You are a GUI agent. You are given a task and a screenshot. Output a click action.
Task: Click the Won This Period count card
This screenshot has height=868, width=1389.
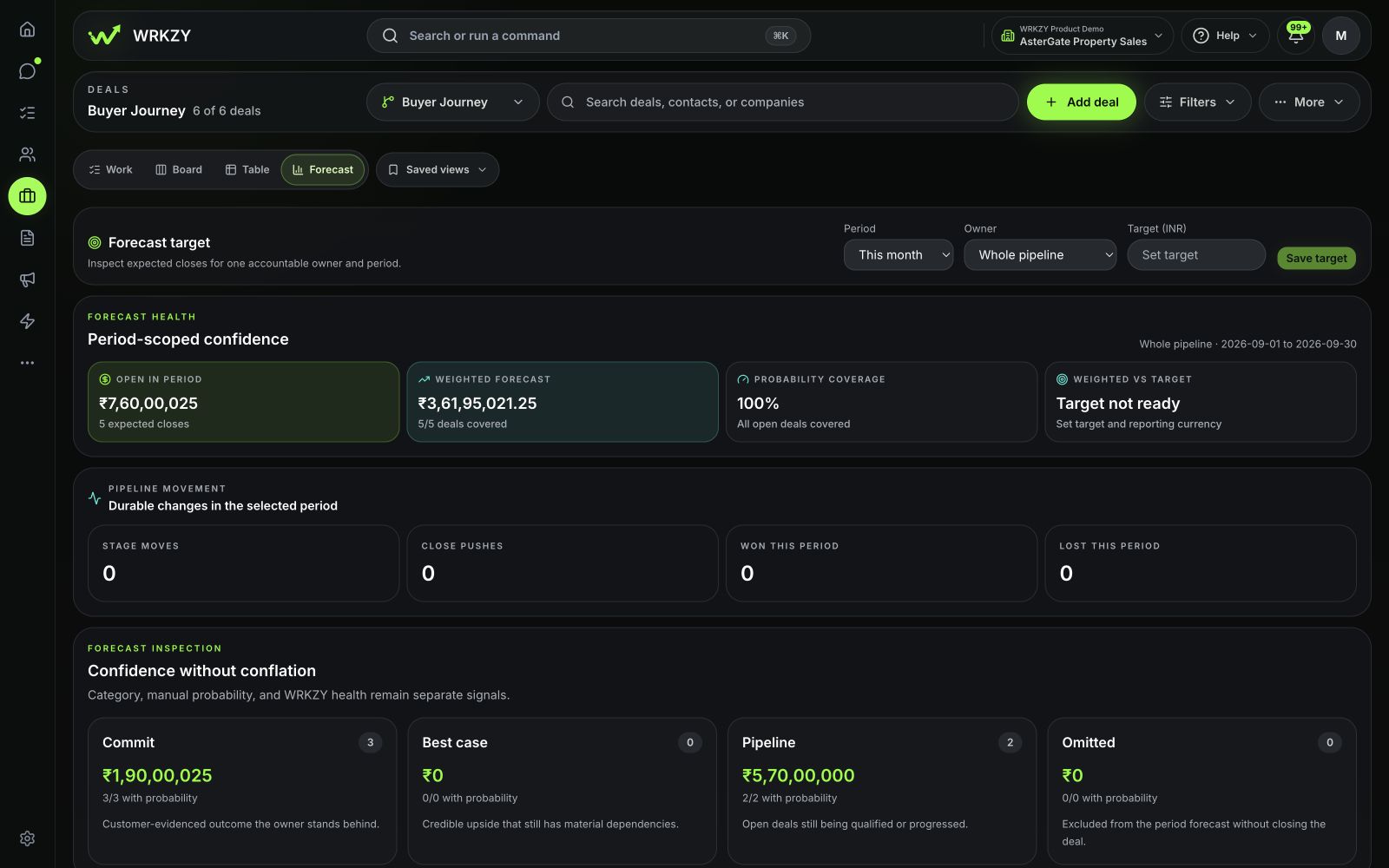[881, 563]
